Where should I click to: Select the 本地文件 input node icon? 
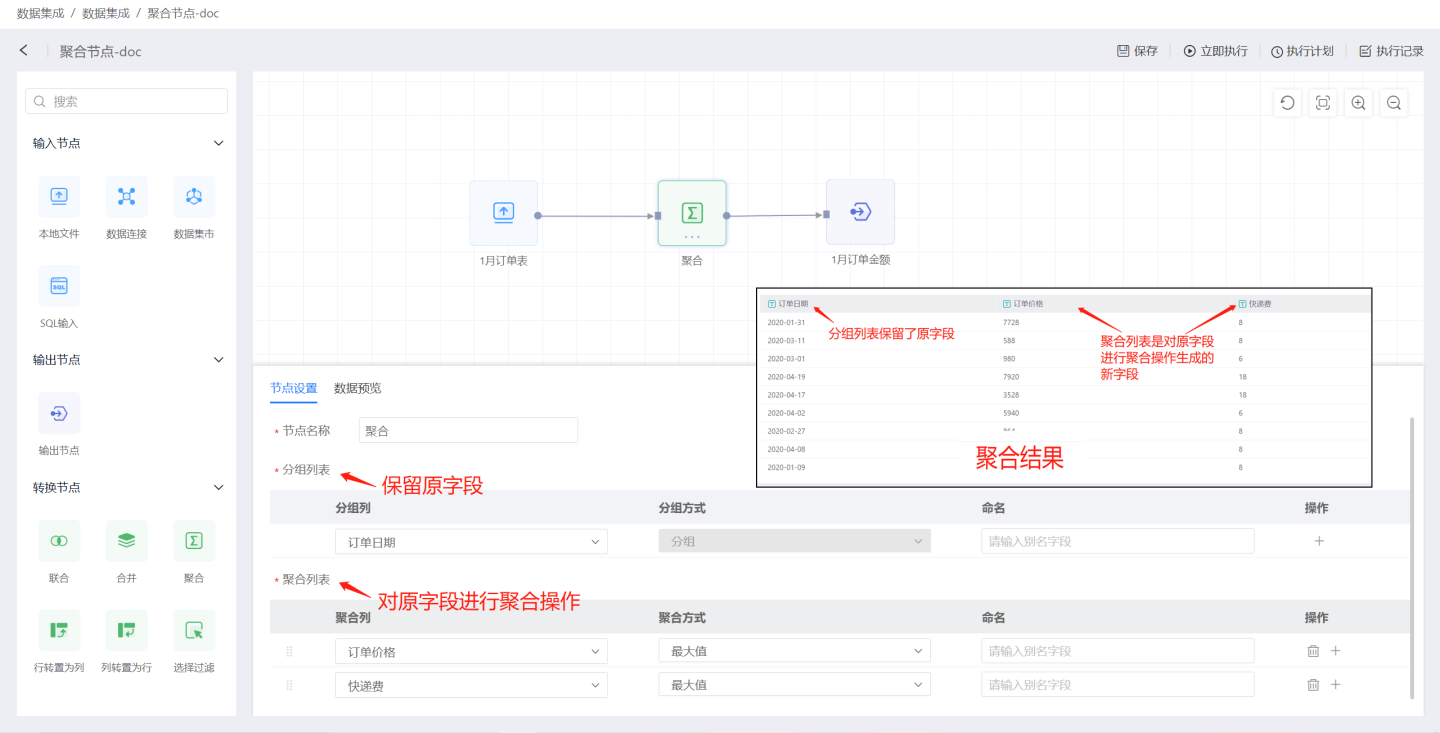click(x=59, y=197)
